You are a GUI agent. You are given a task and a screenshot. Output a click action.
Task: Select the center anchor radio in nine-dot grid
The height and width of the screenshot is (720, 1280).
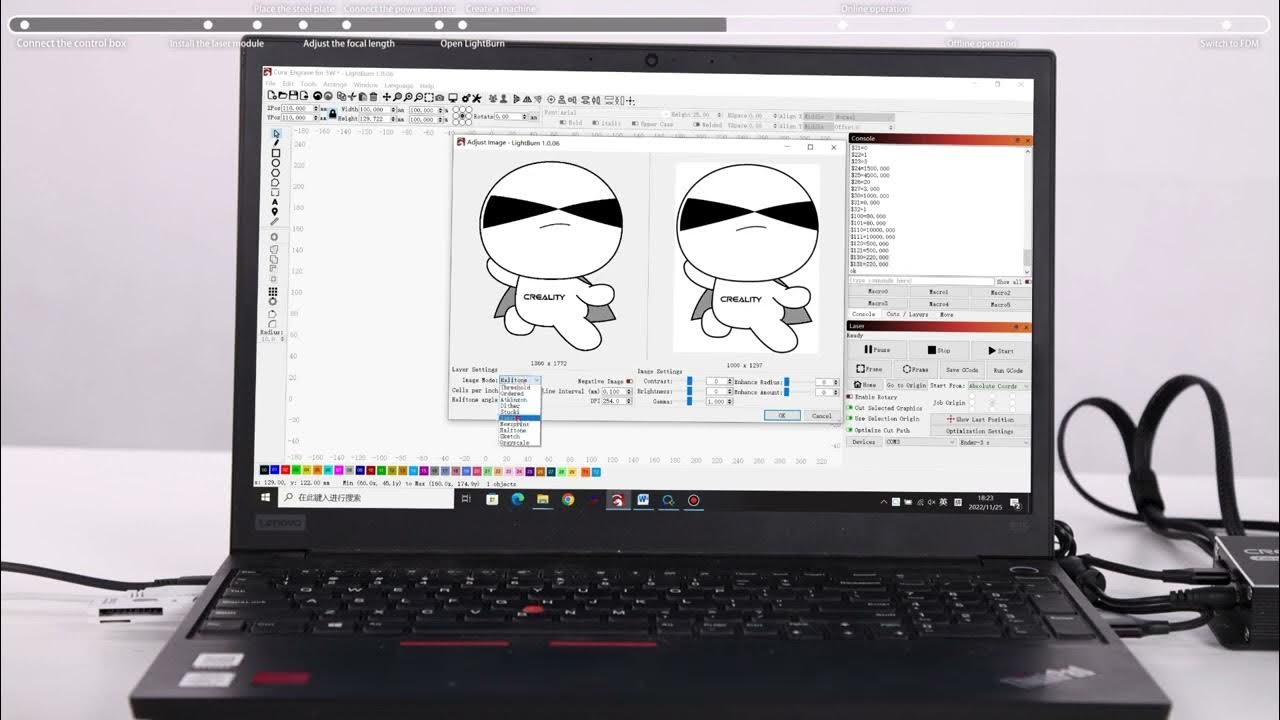point(462,116)
